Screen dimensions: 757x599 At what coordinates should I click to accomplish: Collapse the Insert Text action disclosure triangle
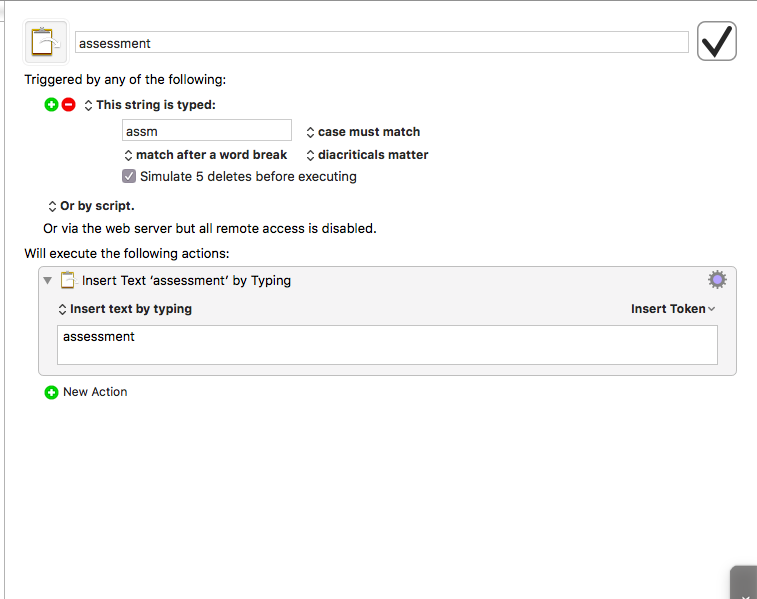(47, 280)
